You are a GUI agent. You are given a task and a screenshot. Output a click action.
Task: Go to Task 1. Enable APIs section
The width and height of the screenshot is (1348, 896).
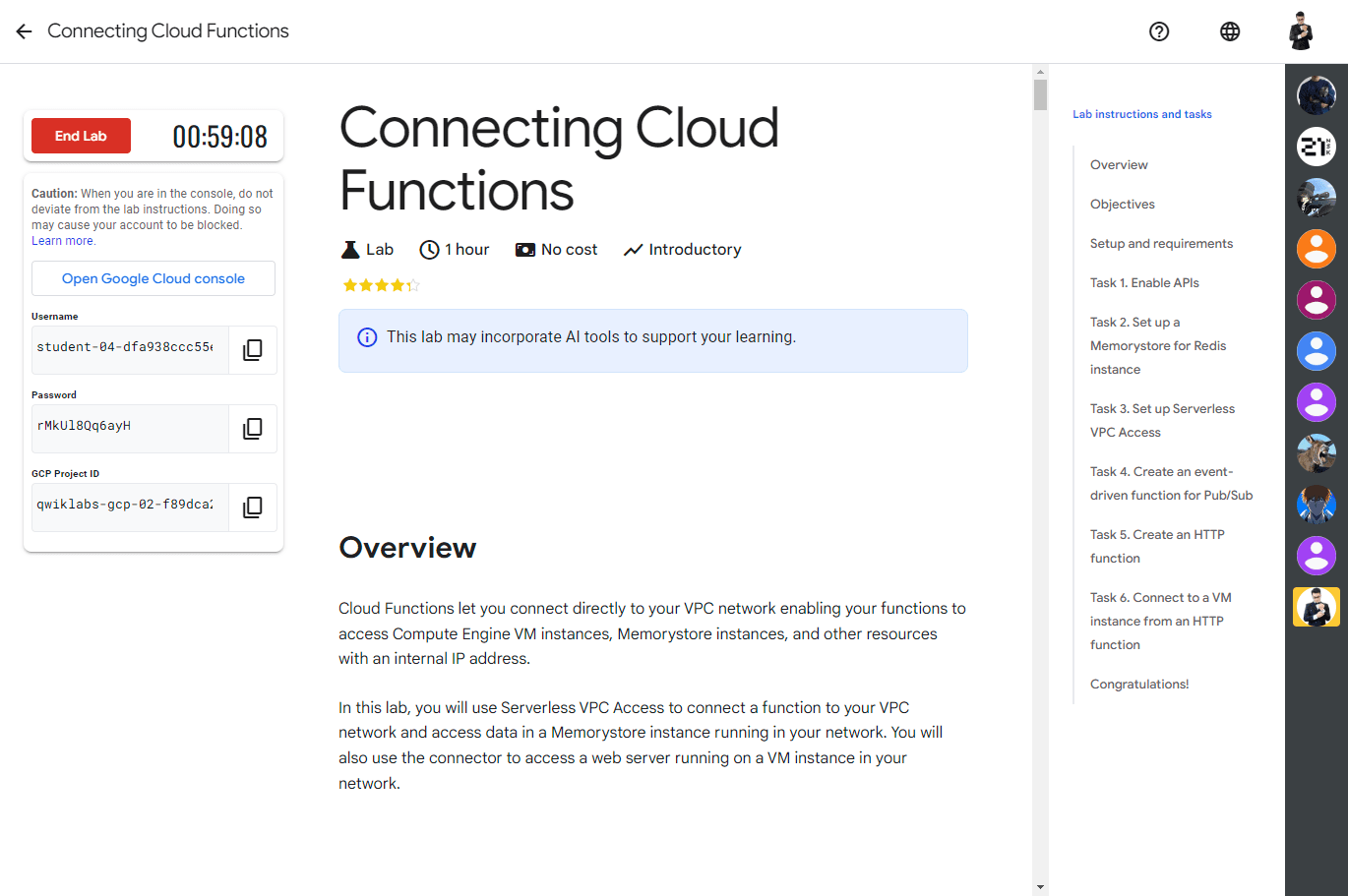point(1144,283)
